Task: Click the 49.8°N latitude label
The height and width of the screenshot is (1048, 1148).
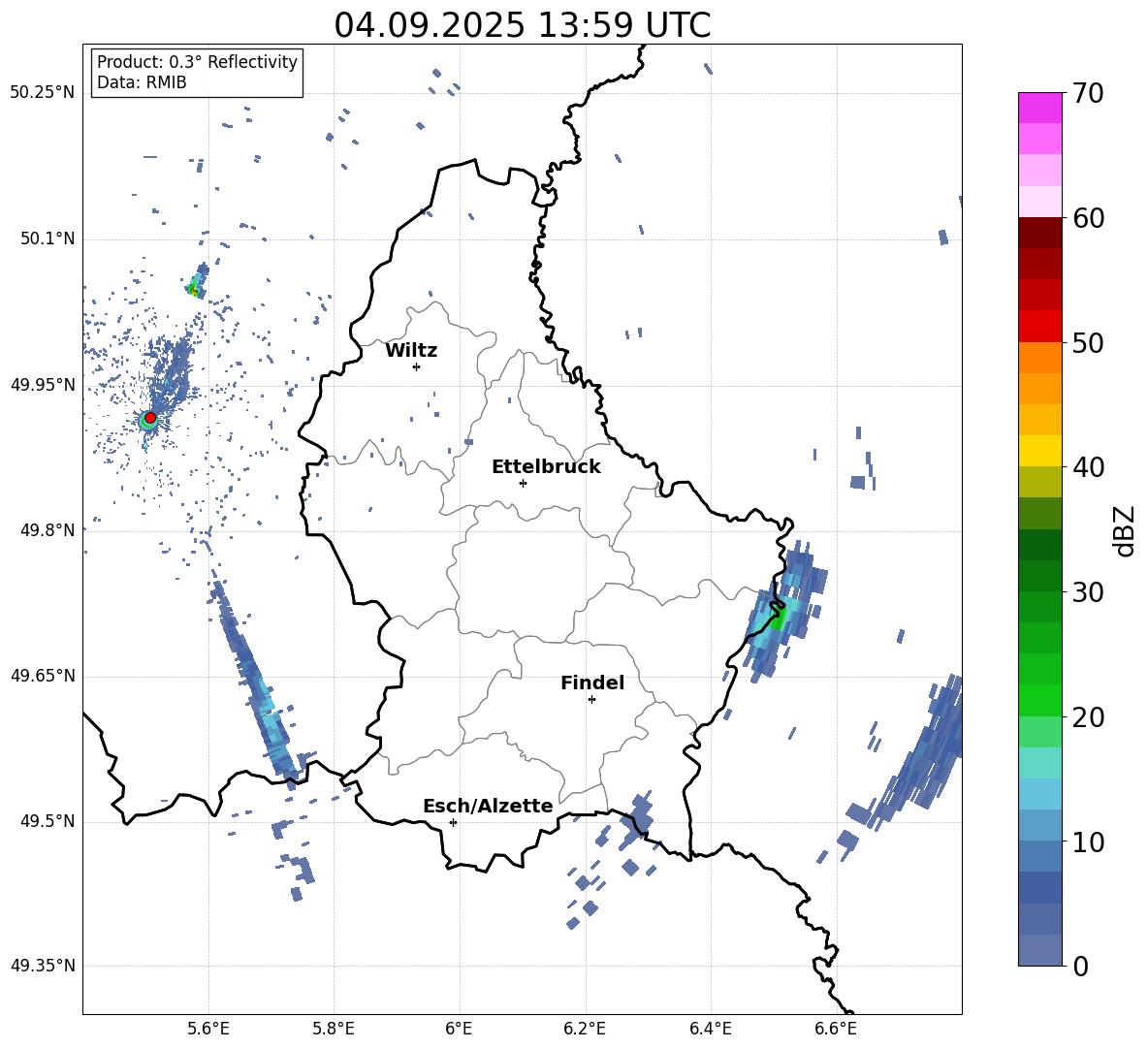Action: click(48, 530)
